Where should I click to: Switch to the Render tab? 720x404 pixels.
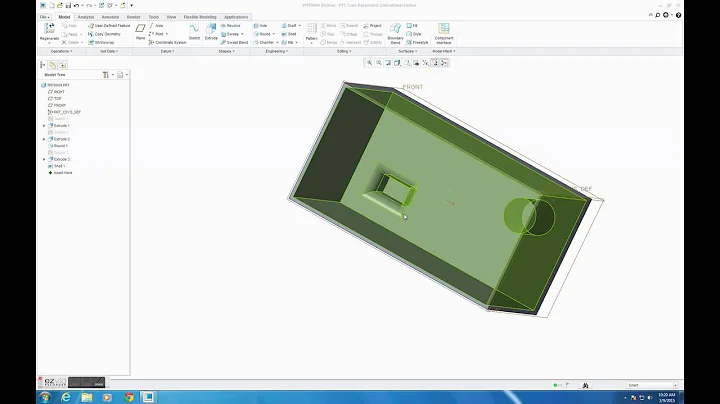tap(134, 17)
